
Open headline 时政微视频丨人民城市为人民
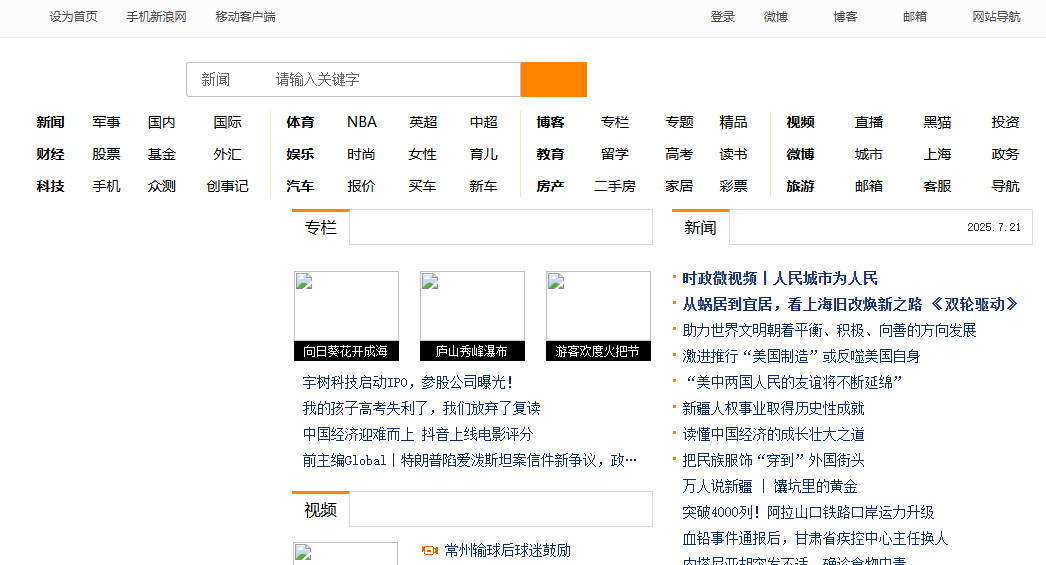point(780,278)
